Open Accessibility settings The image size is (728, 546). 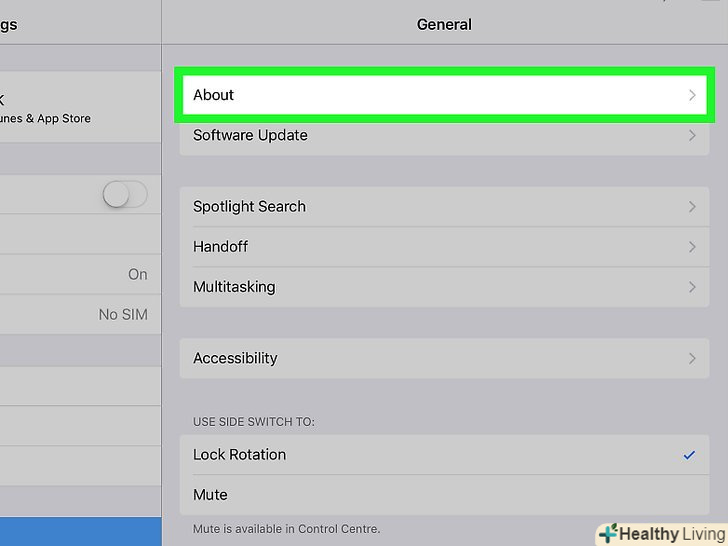click(440, 358)
